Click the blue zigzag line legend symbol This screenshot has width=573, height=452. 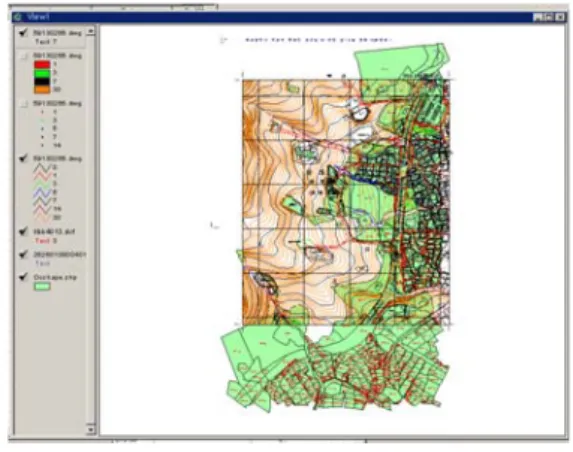(x=42, y=192)
